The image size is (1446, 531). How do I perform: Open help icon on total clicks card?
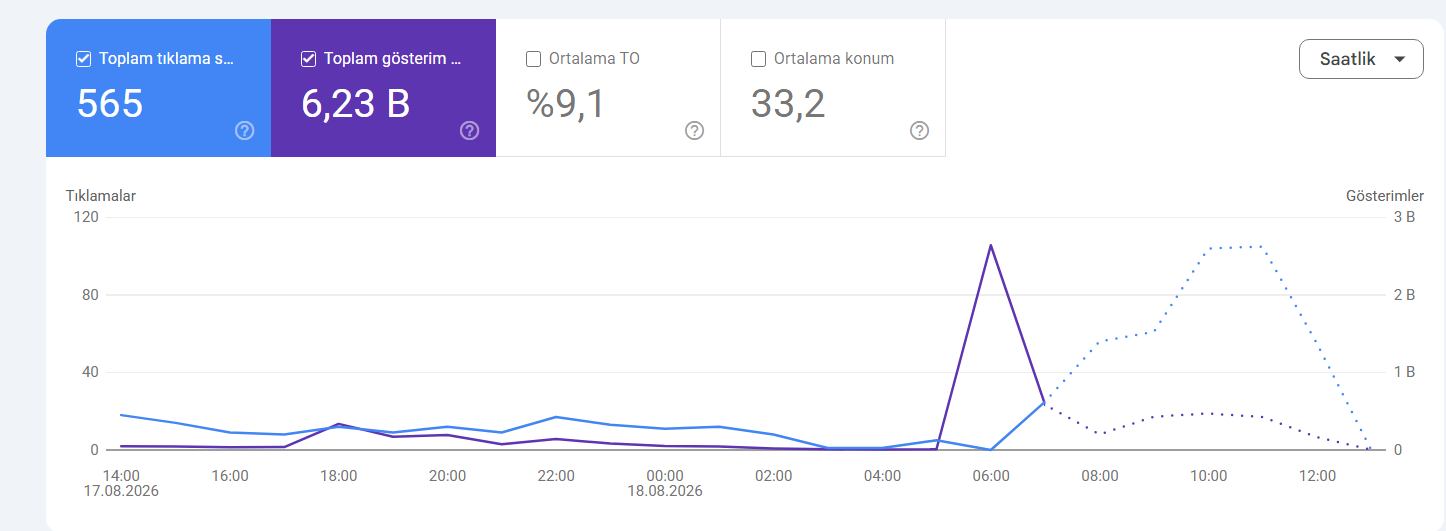(245, 131)
